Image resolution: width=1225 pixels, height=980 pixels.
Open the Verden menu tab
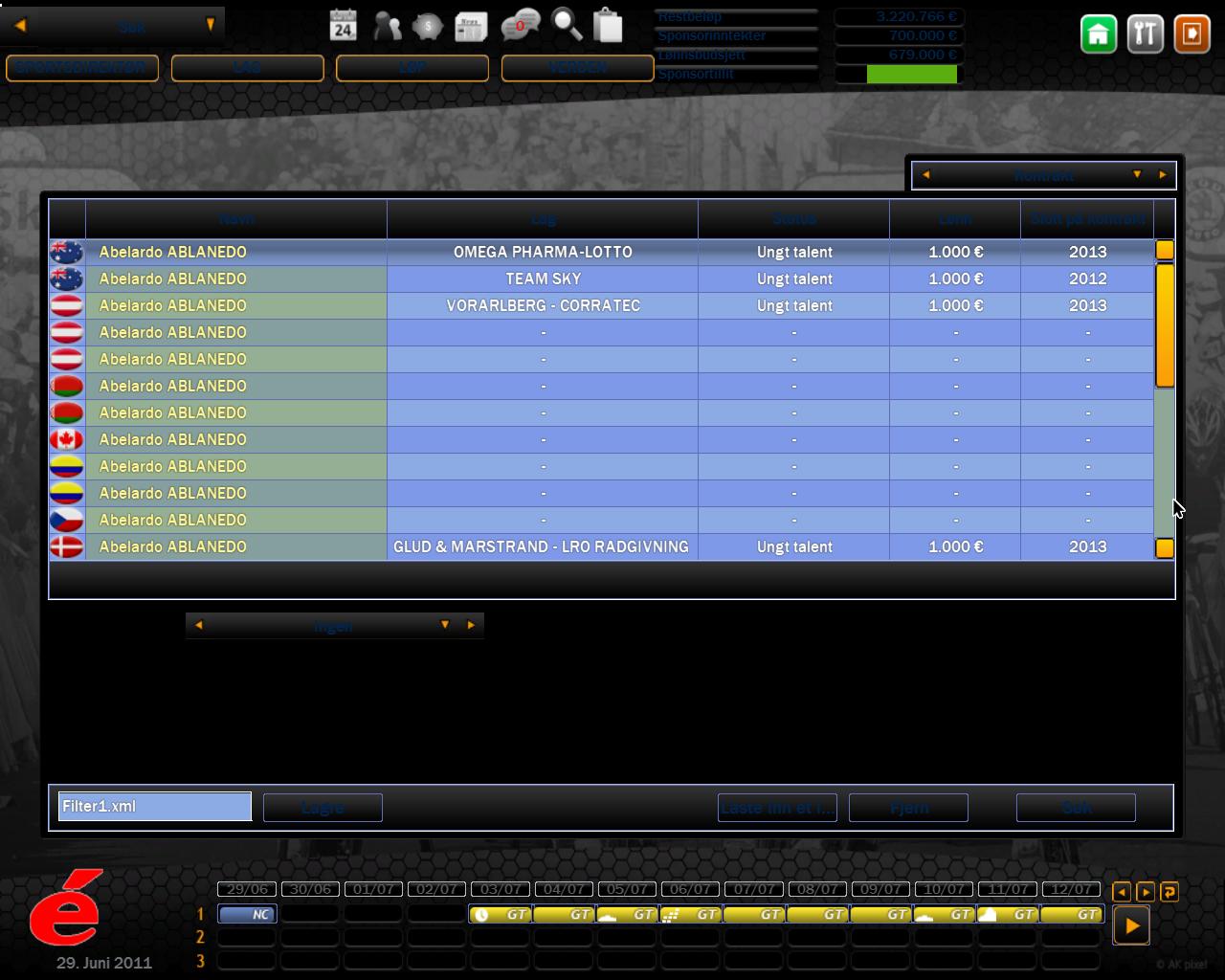pyautogui.click(x=577, y=68)
